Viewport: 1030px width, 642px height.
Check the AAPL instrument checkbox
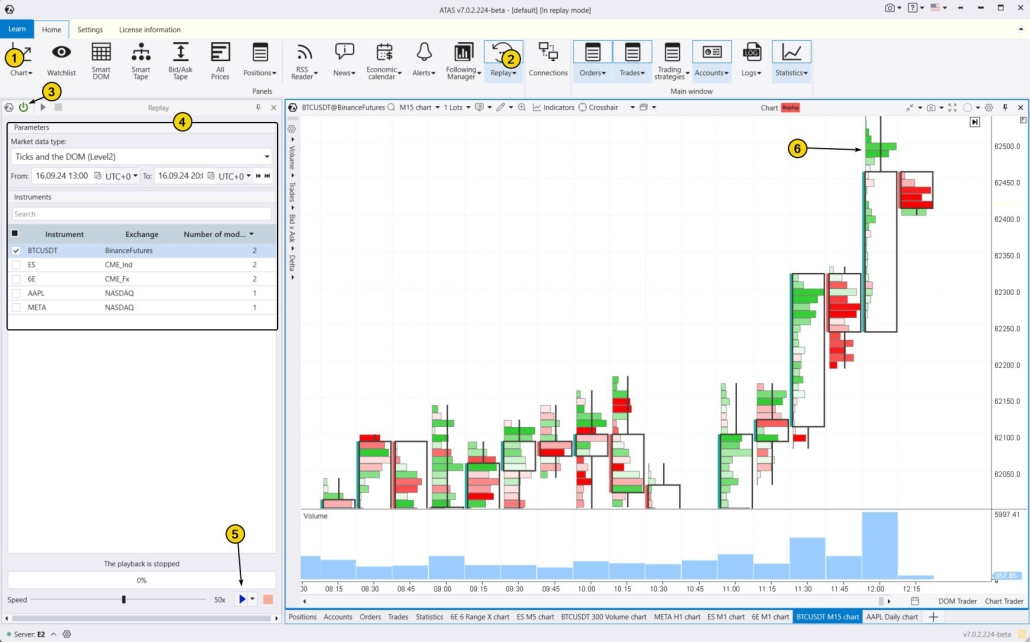point(16,293)
